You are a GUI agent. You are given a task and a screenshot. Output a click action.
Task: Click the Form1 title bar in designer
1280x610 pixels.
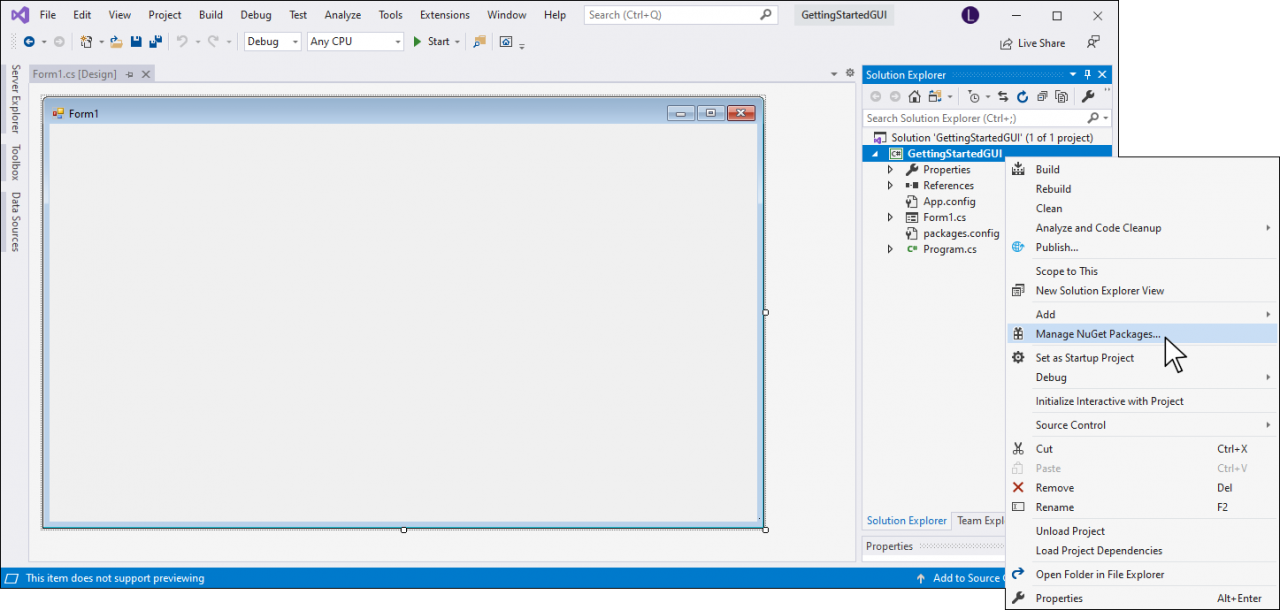[x=402, y=113]
